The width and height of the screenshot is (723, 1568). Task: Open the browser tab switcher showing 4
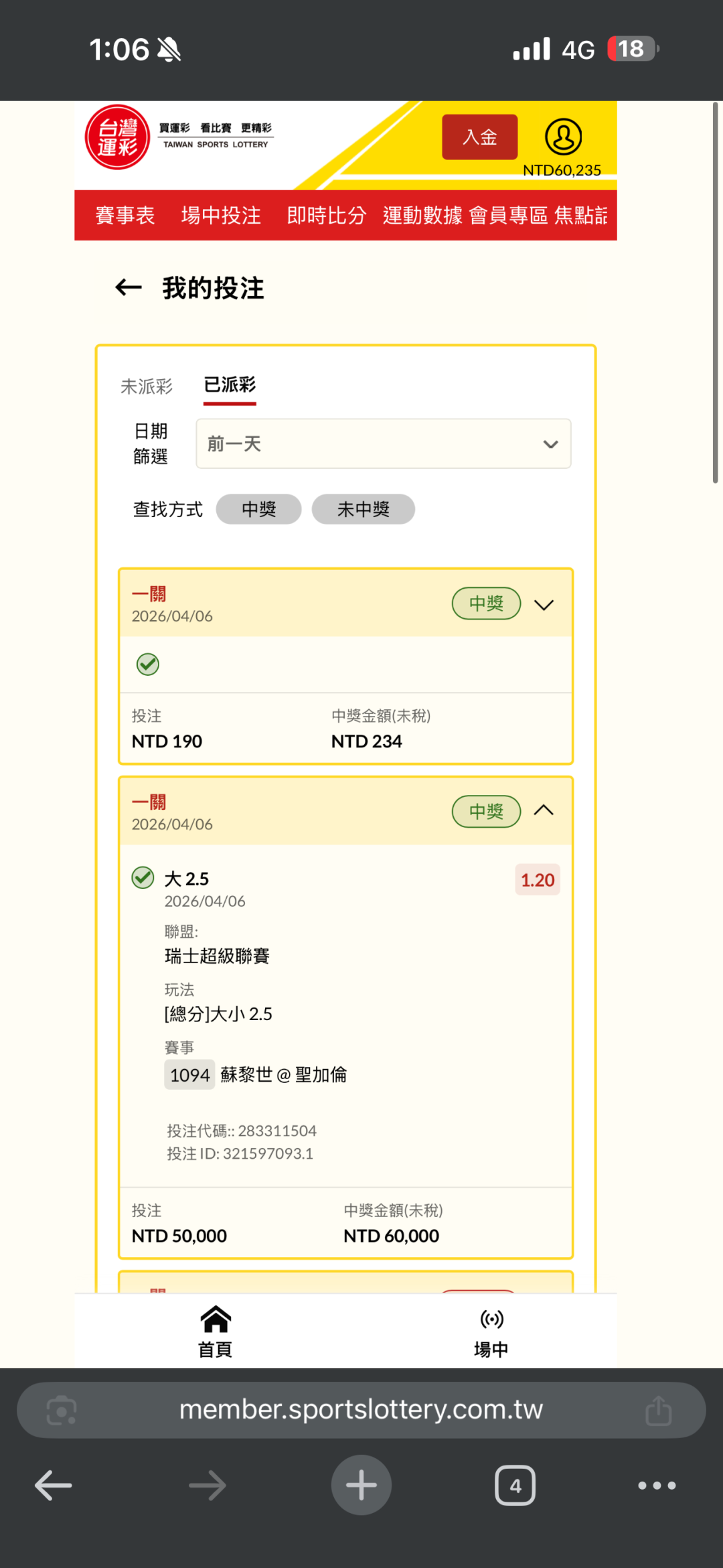click(x=515, y=1485)
